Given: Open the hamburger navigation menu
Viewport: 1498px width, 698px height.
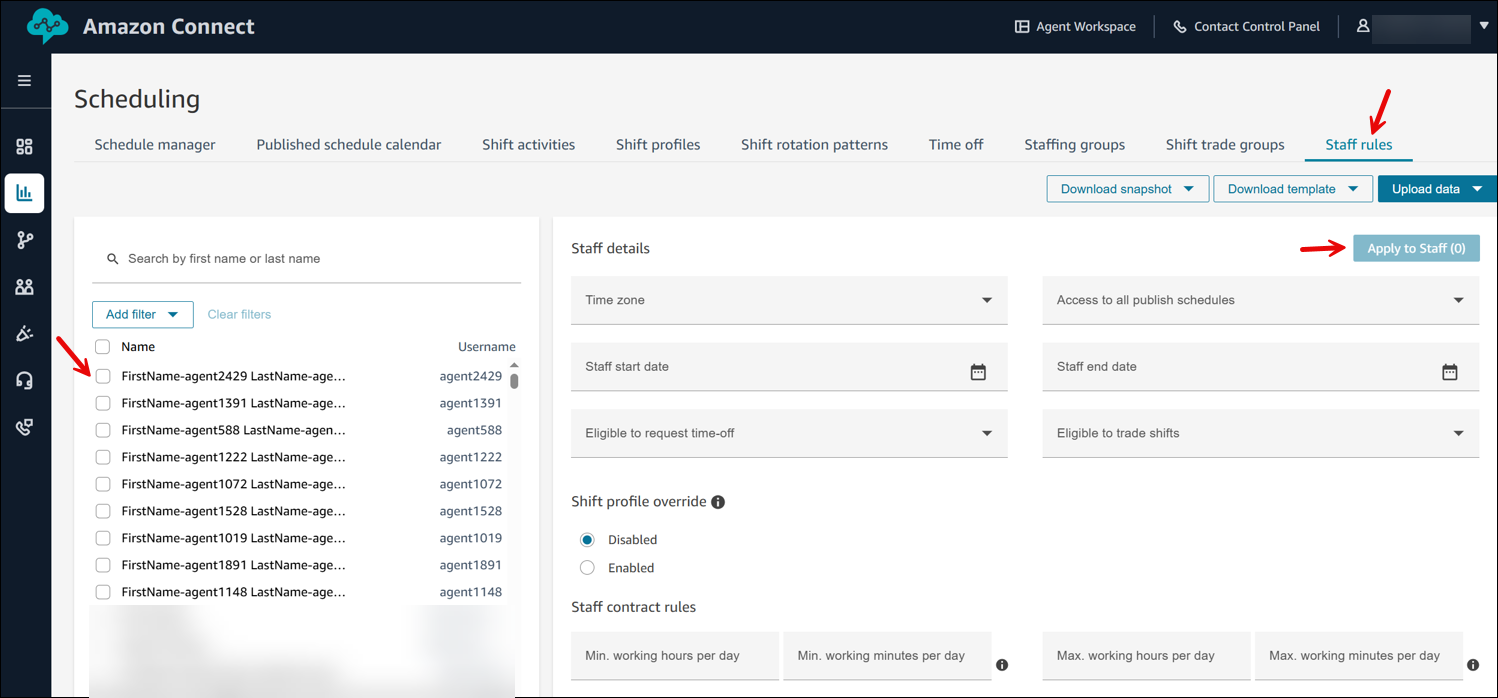Looking at the screenshot, I should [25, 81].
